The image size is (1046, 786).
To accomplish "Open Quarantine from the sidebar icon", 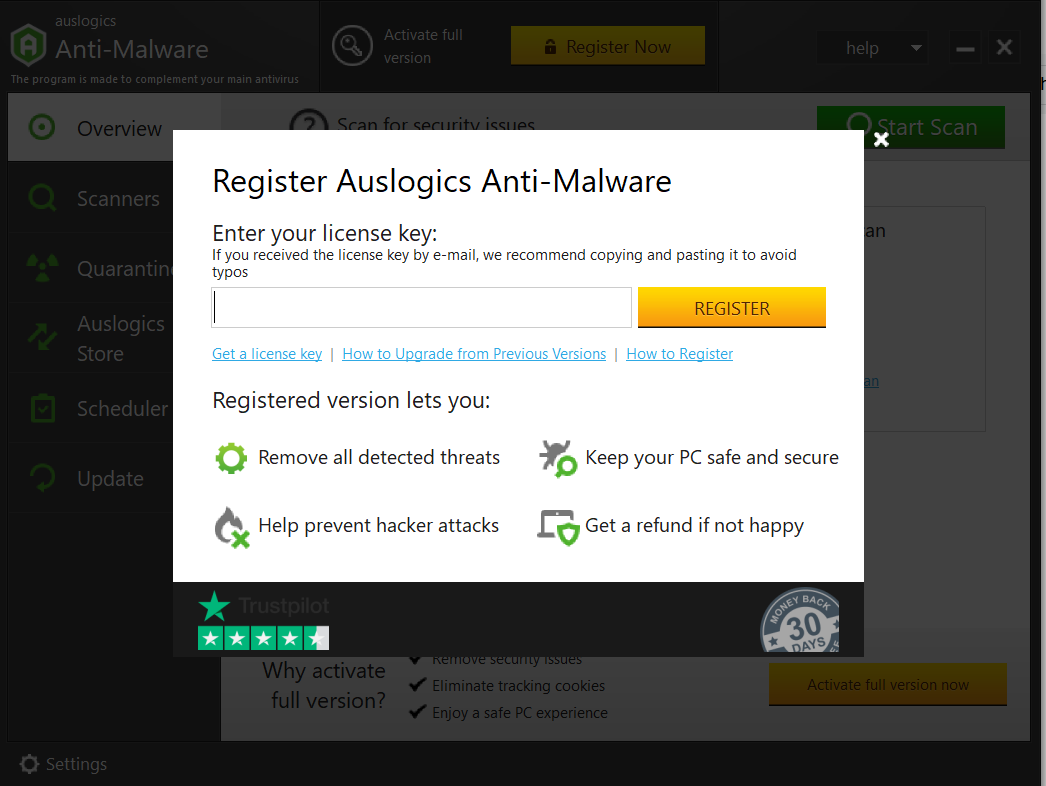I will 42,267.
